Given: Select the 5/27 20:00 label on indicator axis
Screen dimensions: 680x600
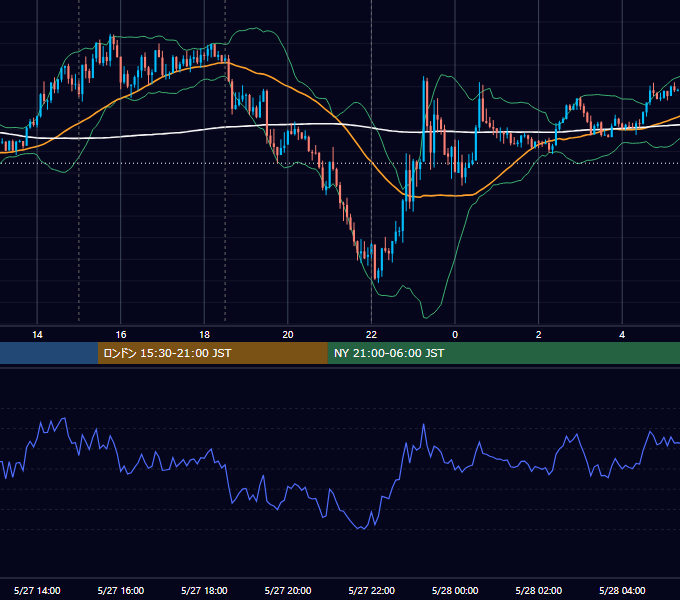Looking at the screenshot, I should pyautogui.click(x=288, y=590).
